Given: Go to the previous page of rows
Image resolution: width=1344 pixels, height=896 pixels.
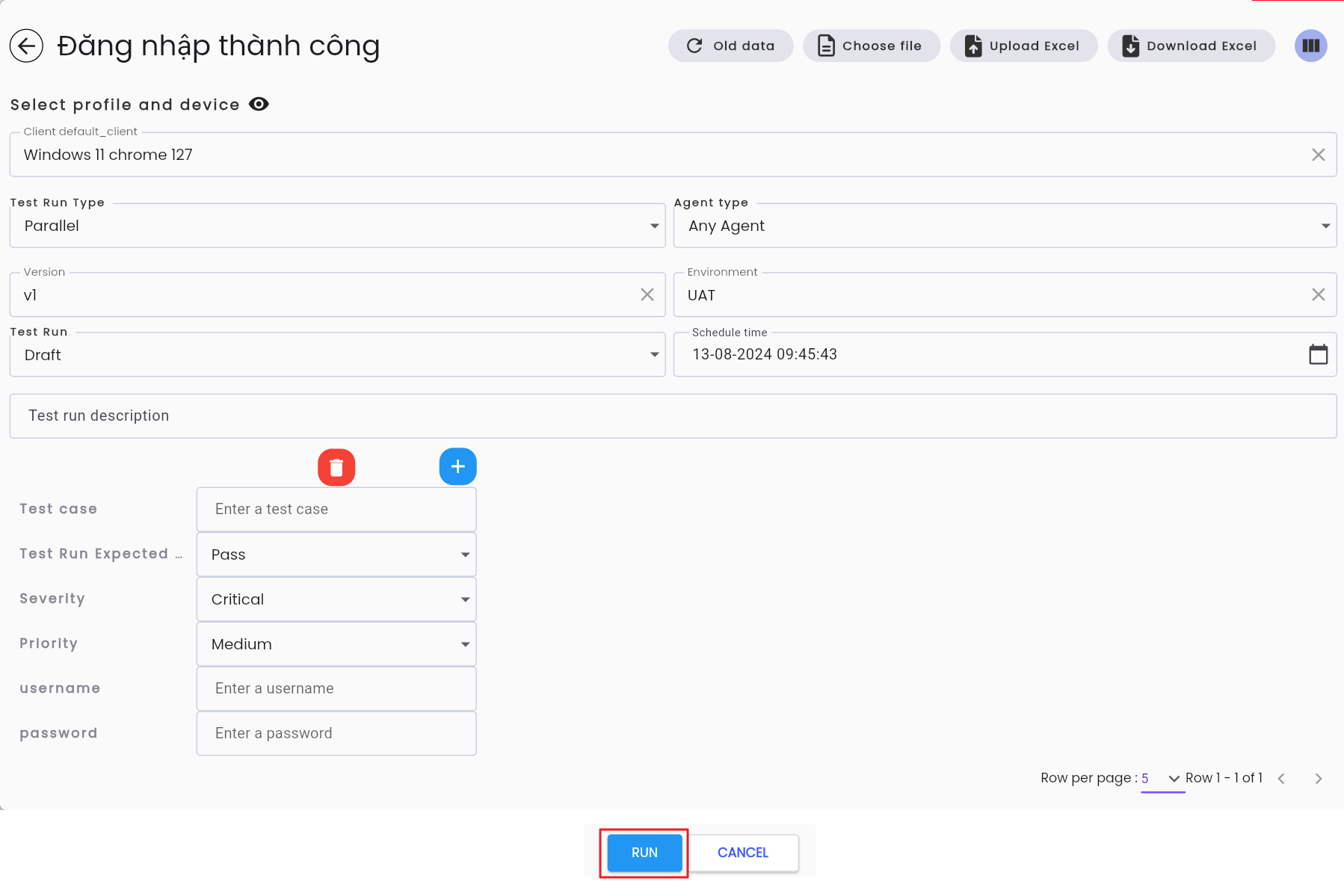Looking at the screenshot, I should tap(1281, 779).
